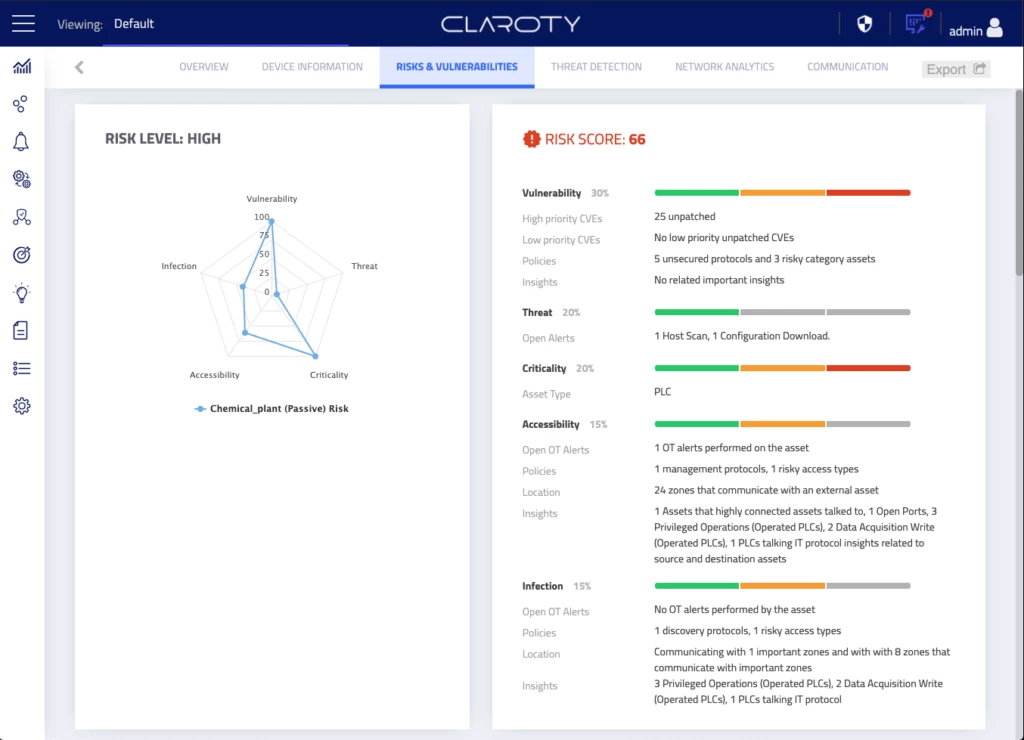Select the asset map nodes icon
This screenshot has width=1024, height=740.
point(22,103)
